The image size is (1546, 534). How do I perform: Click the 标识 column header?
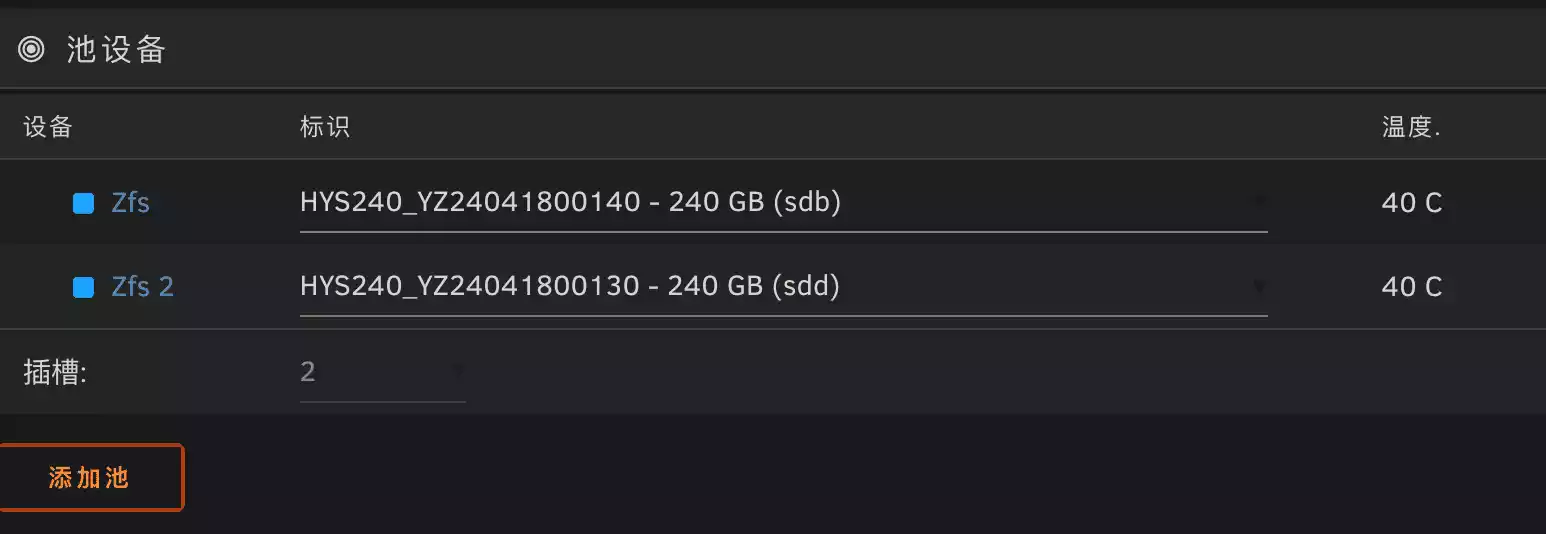325,127
